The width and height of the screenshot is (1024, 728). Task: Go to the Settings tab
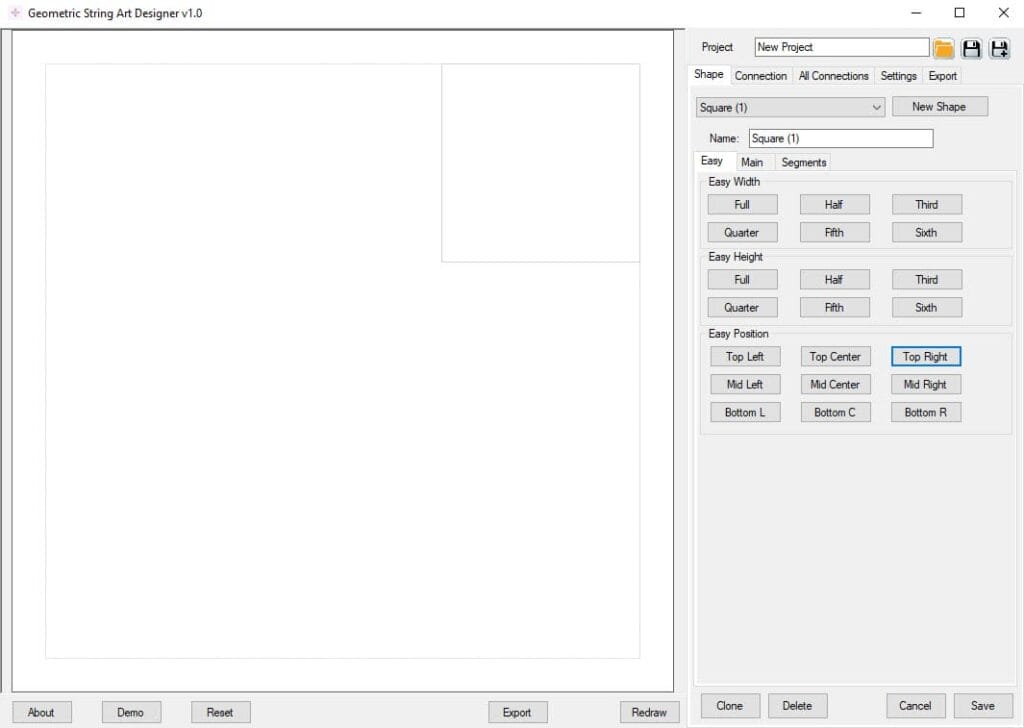(x=898, y=76)
